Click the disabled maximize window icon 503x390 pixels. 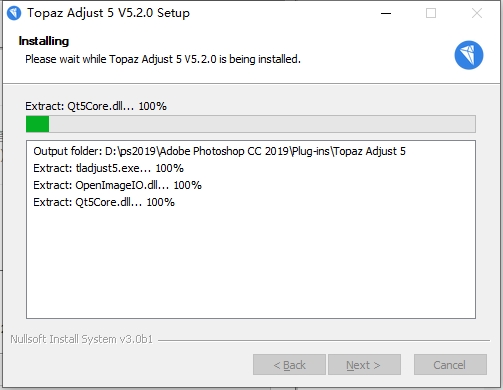coord(431,13)
